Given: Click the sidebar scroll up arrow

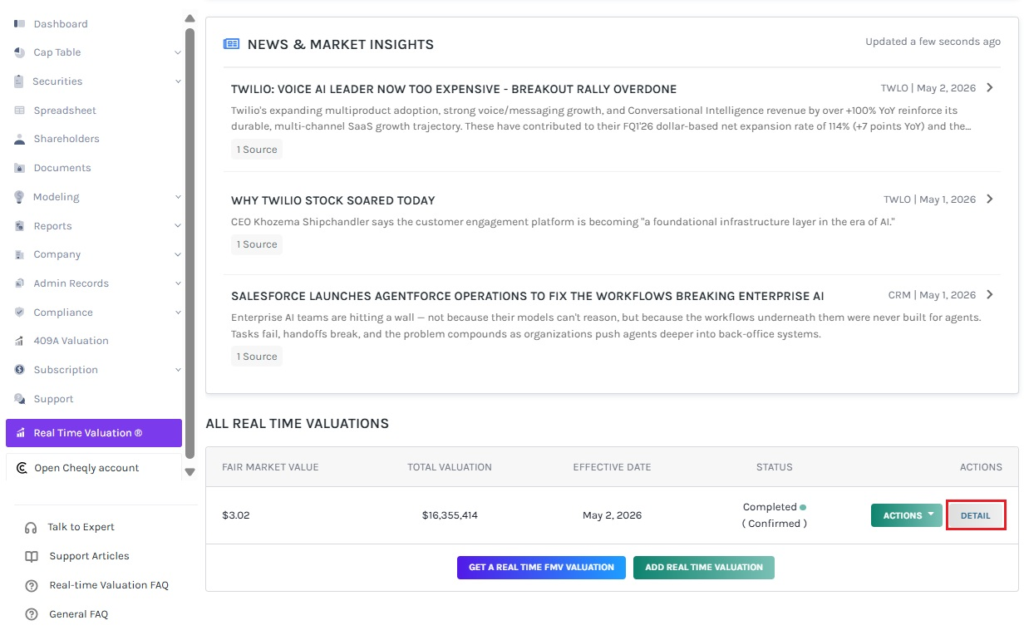Looking at the screenshot, I should coord(189,18).
